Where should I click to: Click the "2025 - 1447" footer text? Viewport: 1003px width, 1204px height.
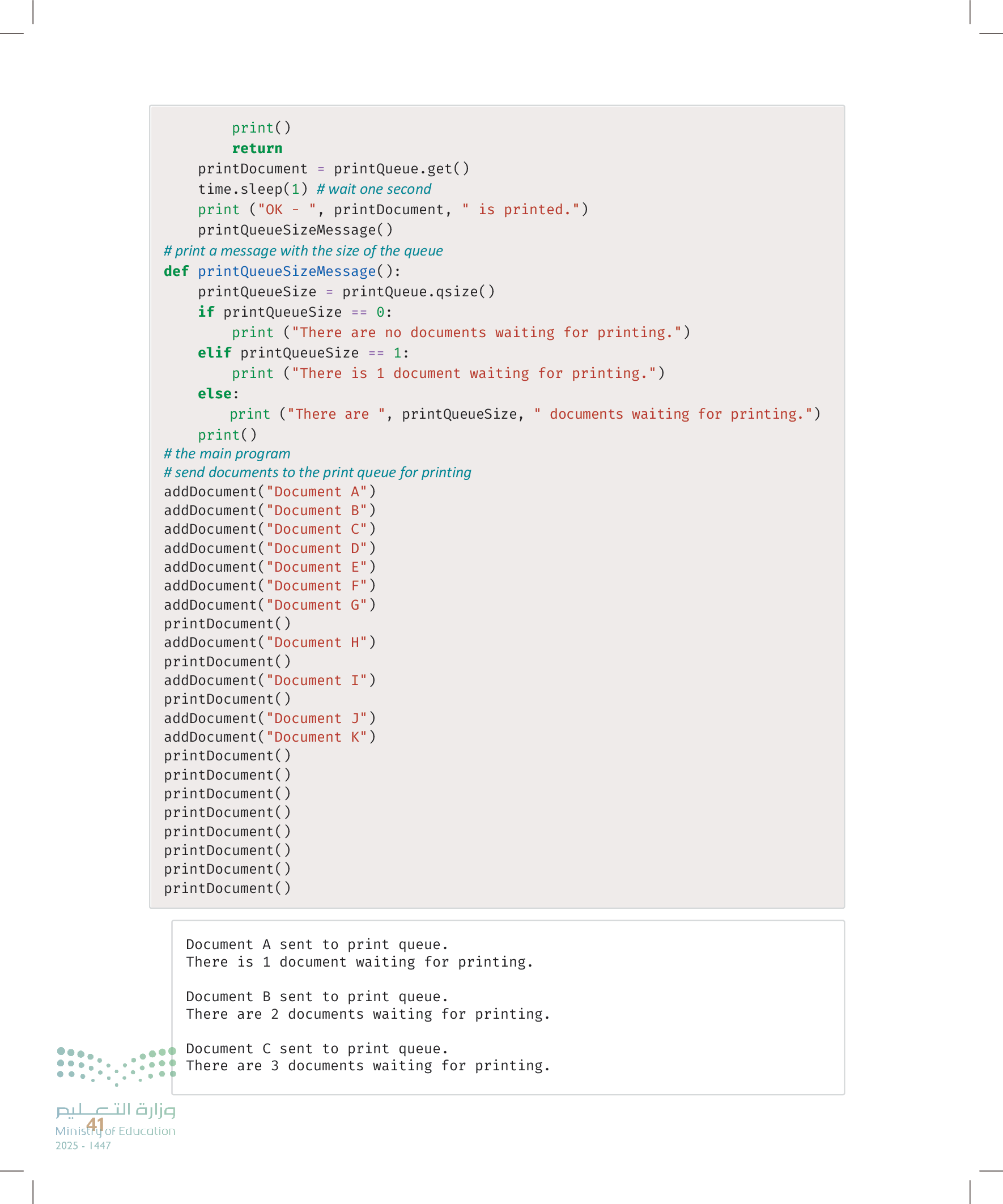(x=83, y=1146)
